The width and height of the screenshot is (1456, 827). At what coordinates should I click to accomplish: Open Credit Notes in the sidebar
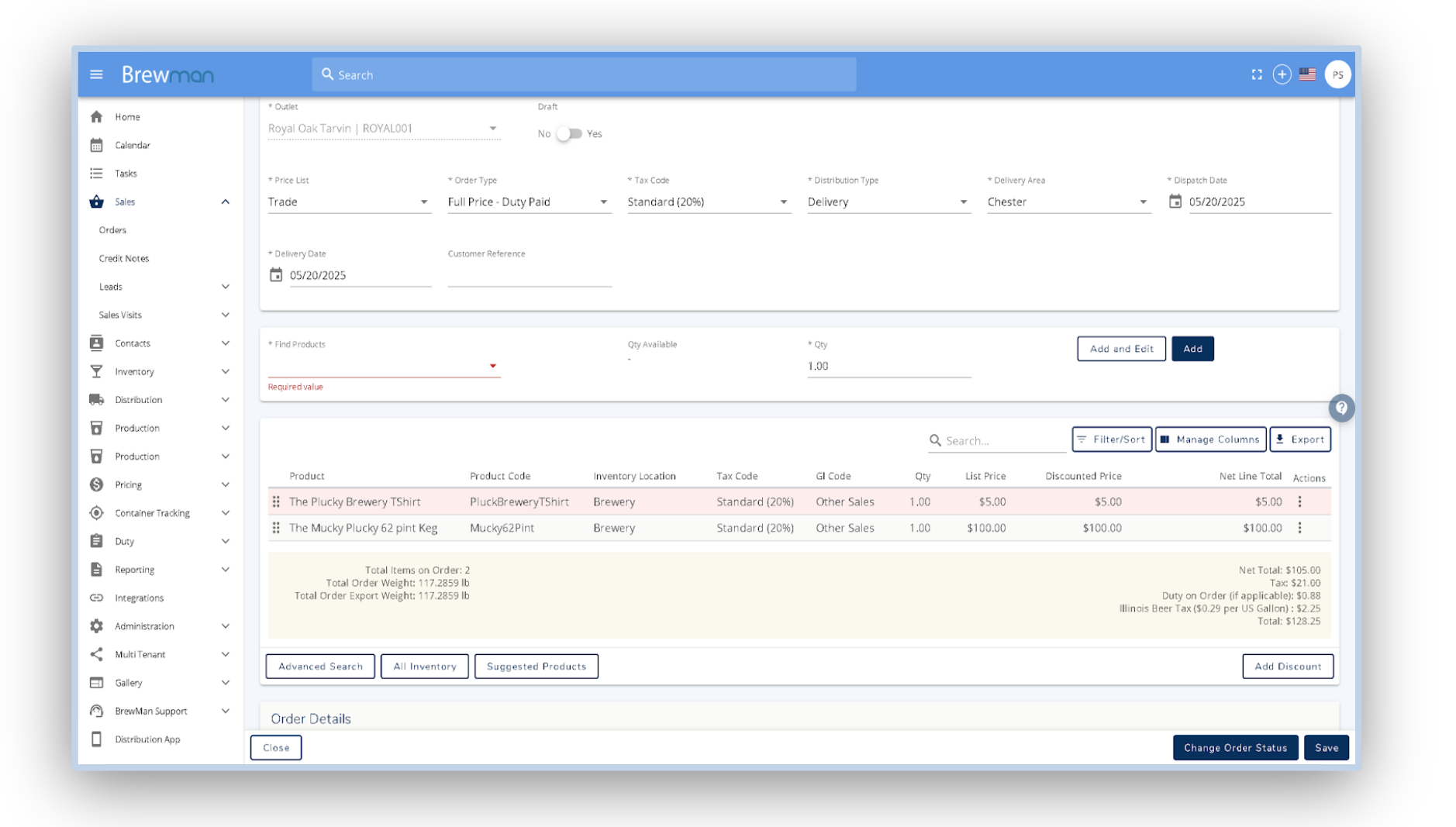124,258
